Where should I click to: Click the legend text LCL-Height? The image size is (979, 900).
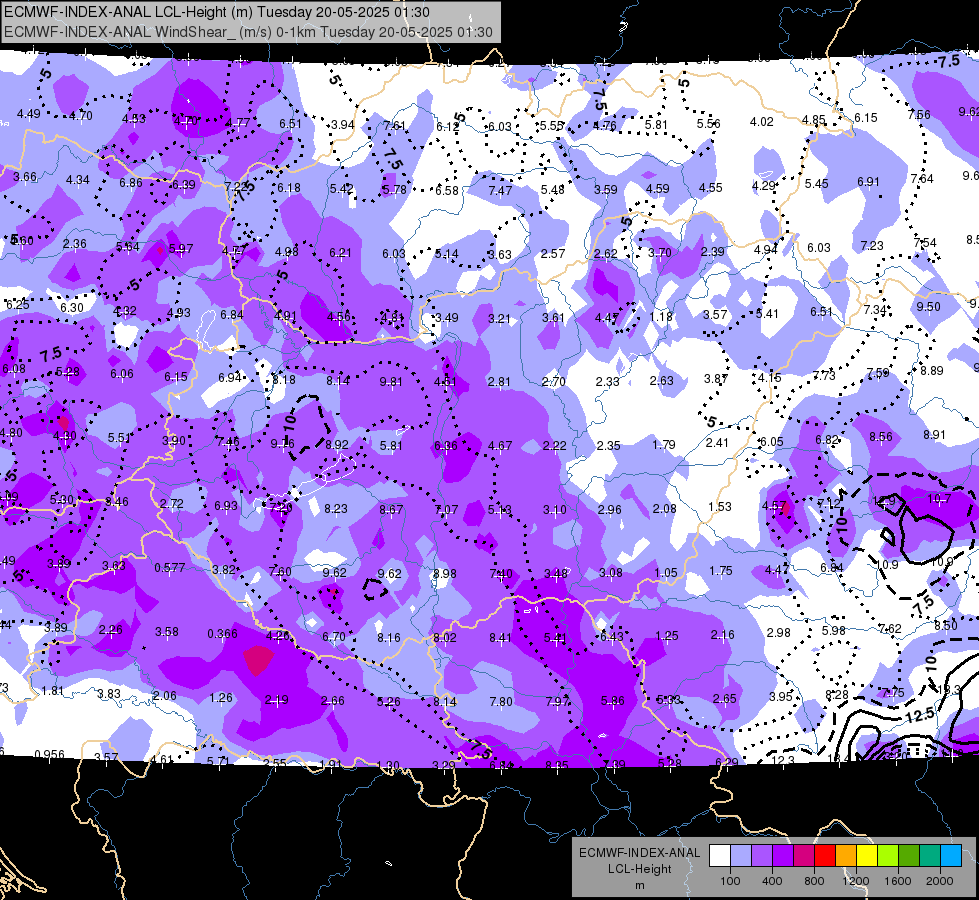639,869
